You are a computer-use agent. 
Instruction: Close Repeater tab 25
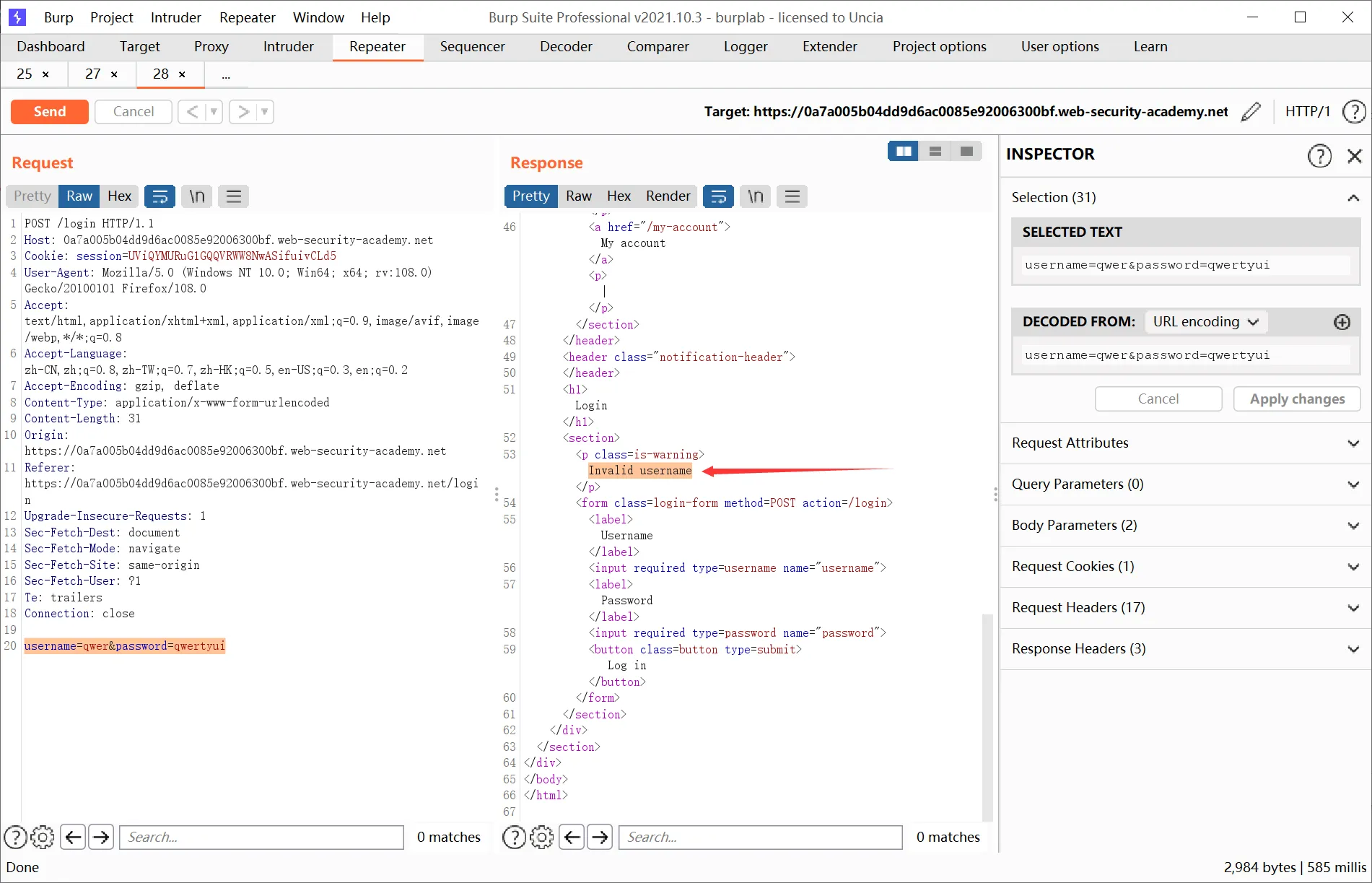point(45,74)
